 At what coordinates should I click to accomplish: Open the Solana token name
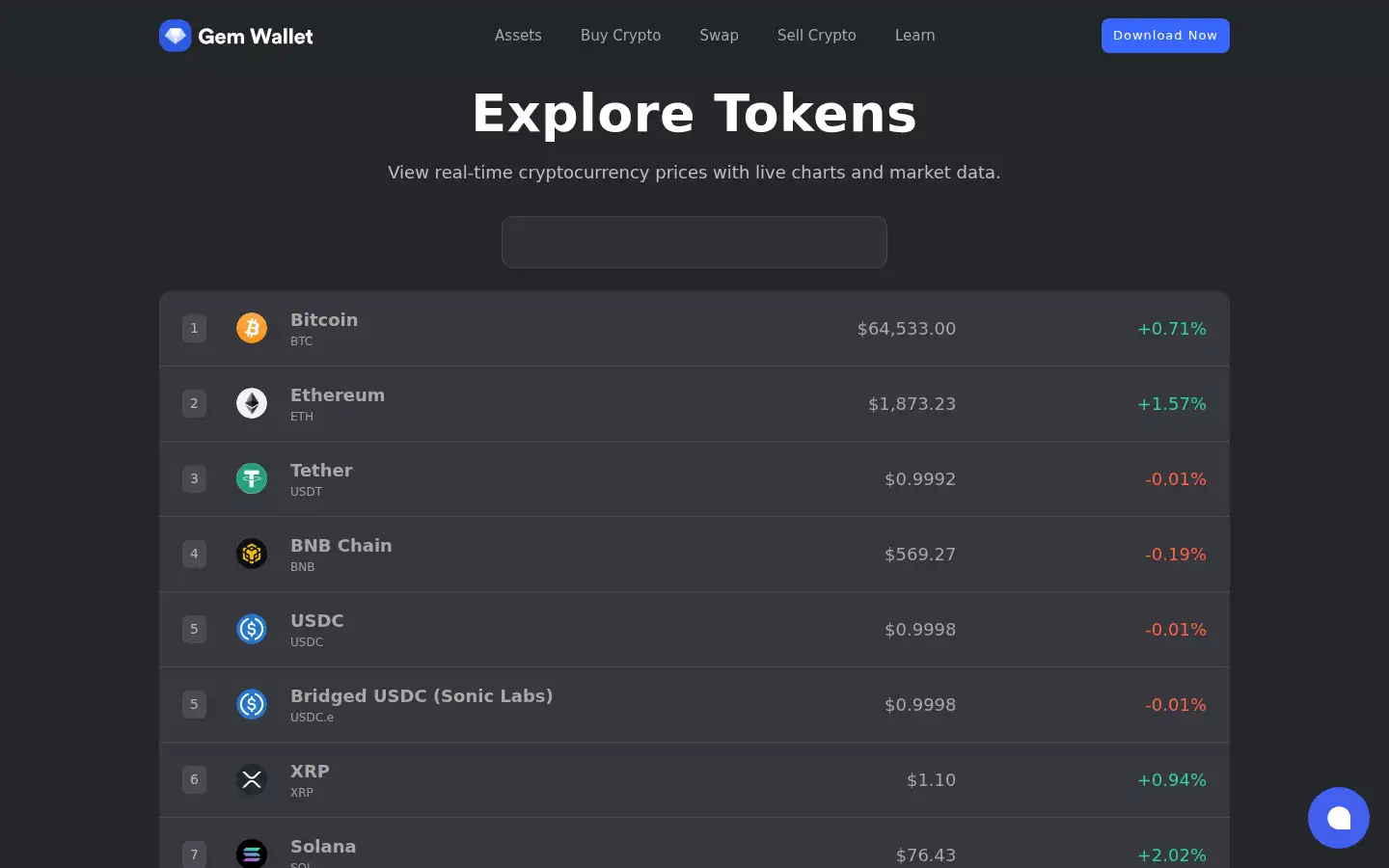click(x=323, y=846)
